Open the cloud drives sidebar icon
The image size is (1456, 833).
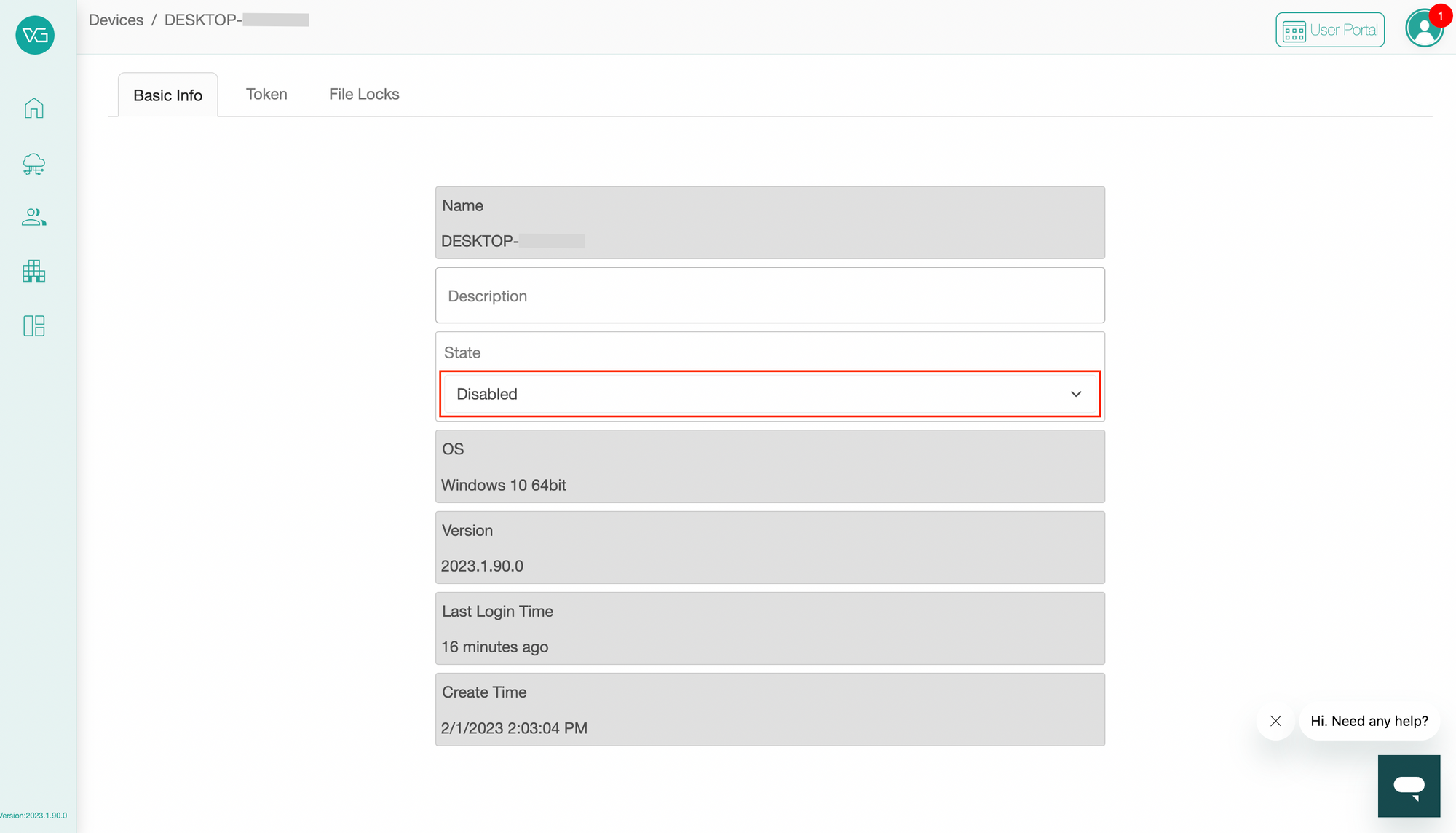[x=33, y=164]
